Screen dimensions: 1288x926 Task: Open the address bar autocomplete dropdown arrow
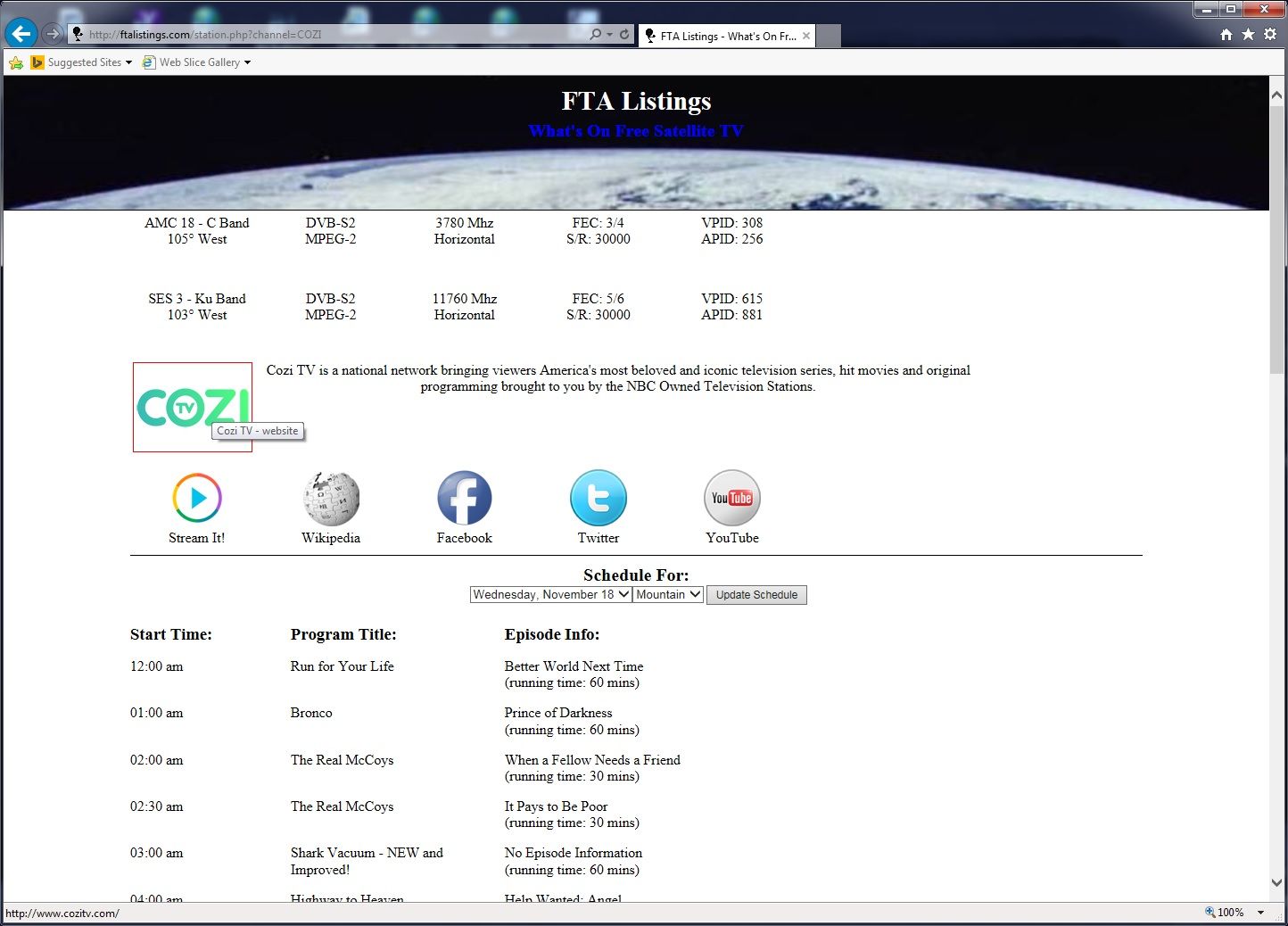(x=609, y=35)
